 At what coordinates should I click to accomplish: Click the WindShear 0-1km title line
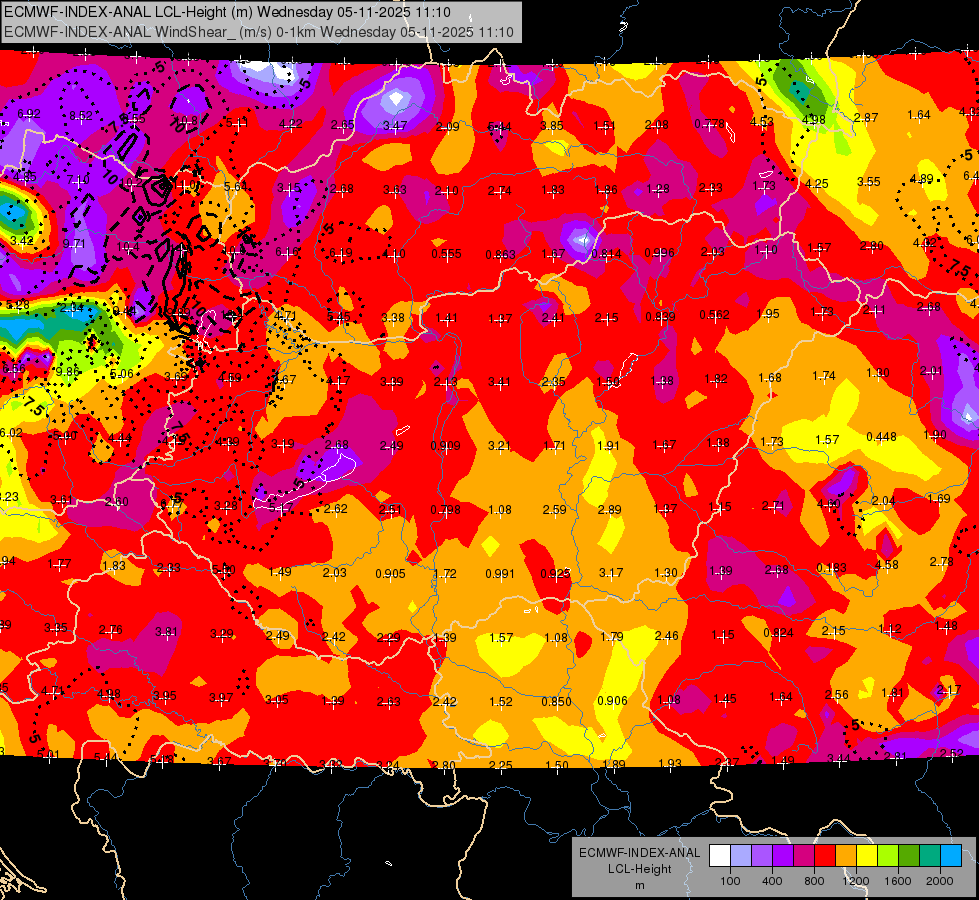tap(258, 32)
